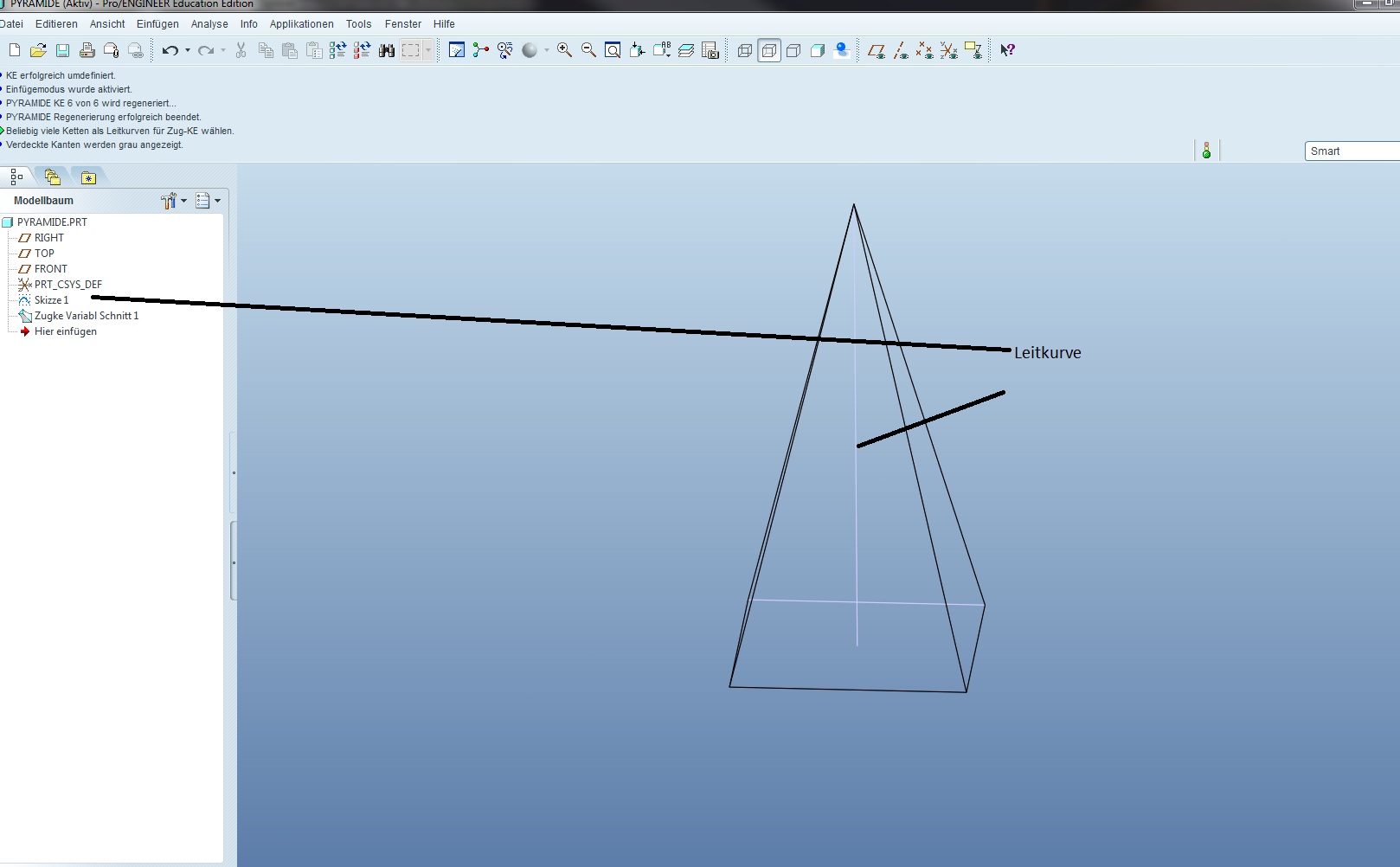Toggle coordinate systems display
1400x867 pixels.
(x=949, y=50)
